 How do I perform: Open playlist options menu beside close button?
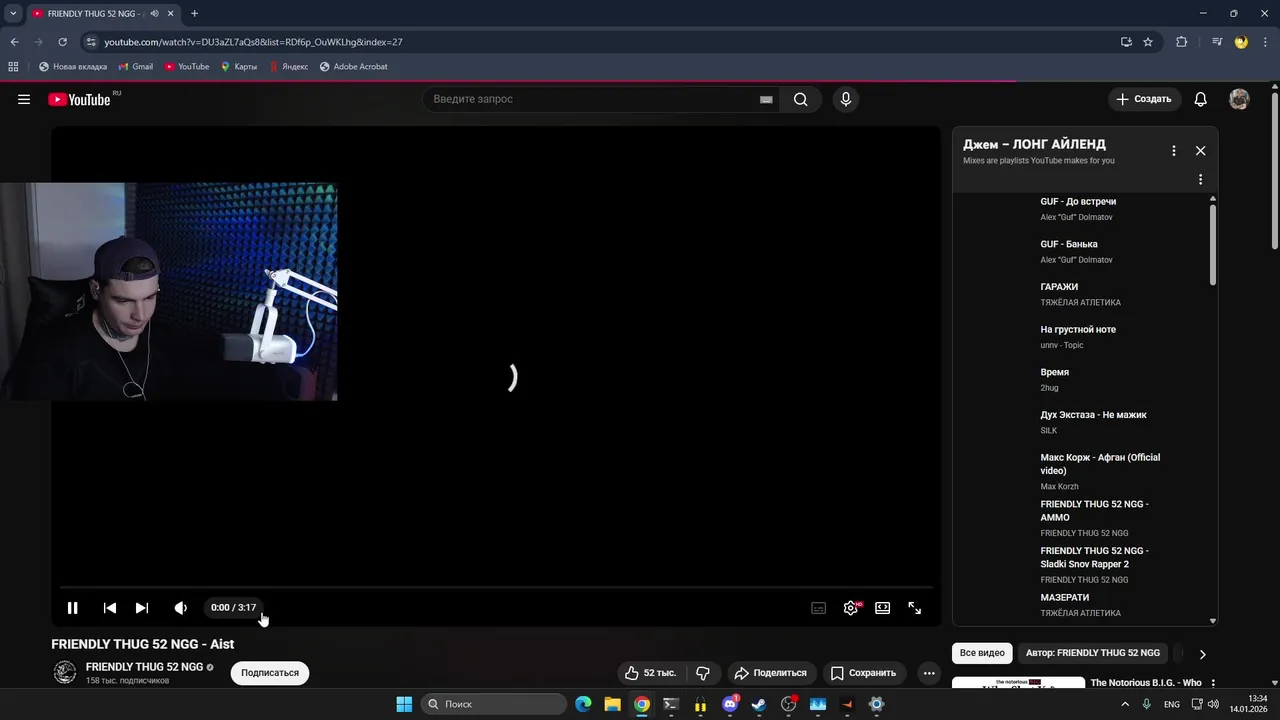click(1174, 151)
